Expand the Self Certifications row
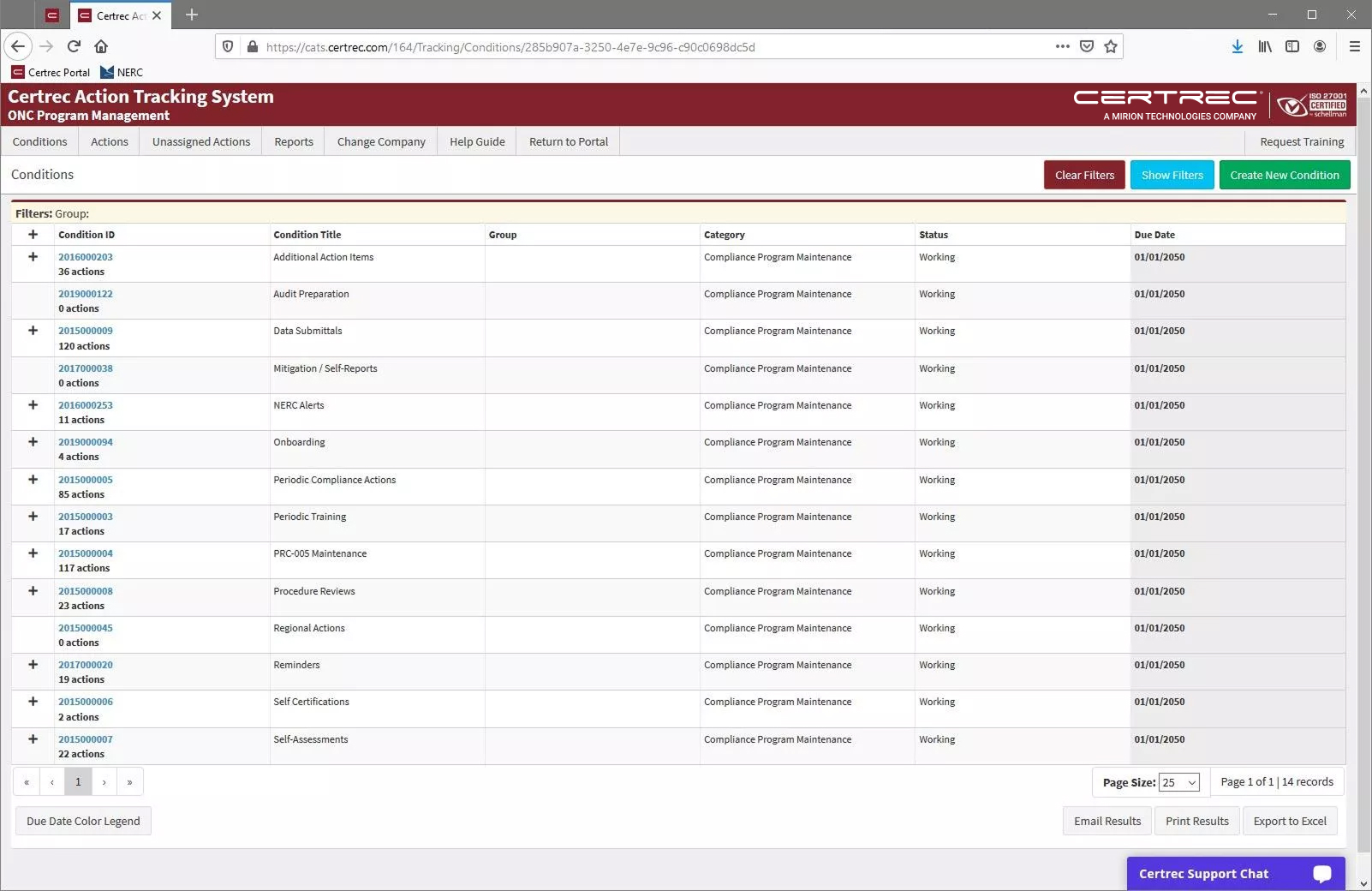 (33, 701)
